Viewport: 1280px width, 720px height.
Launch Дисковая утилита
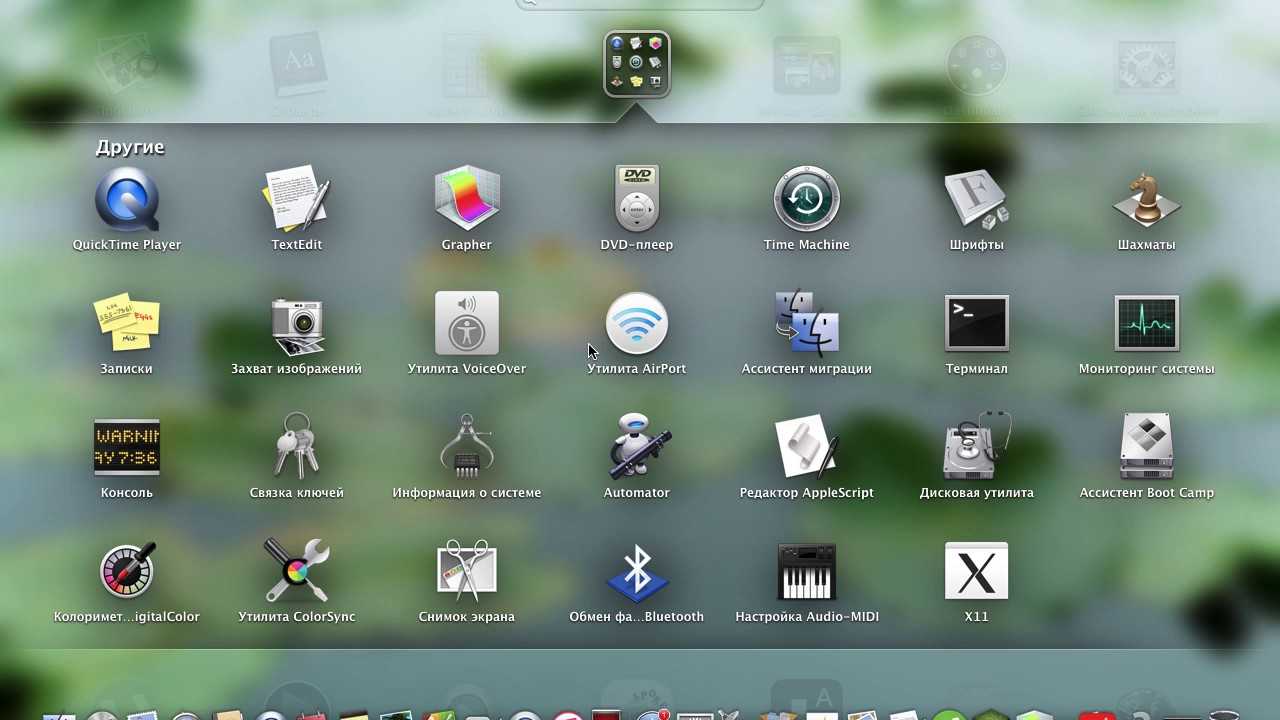pos(977,447)
